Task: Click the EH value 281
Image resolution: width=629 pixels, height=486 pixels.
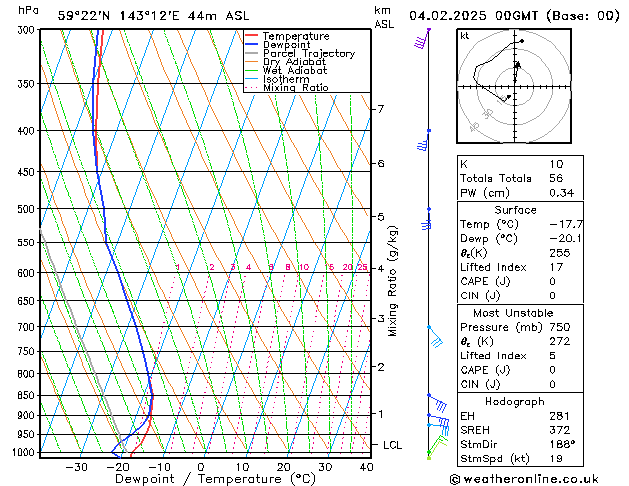Action: point(560,416)
